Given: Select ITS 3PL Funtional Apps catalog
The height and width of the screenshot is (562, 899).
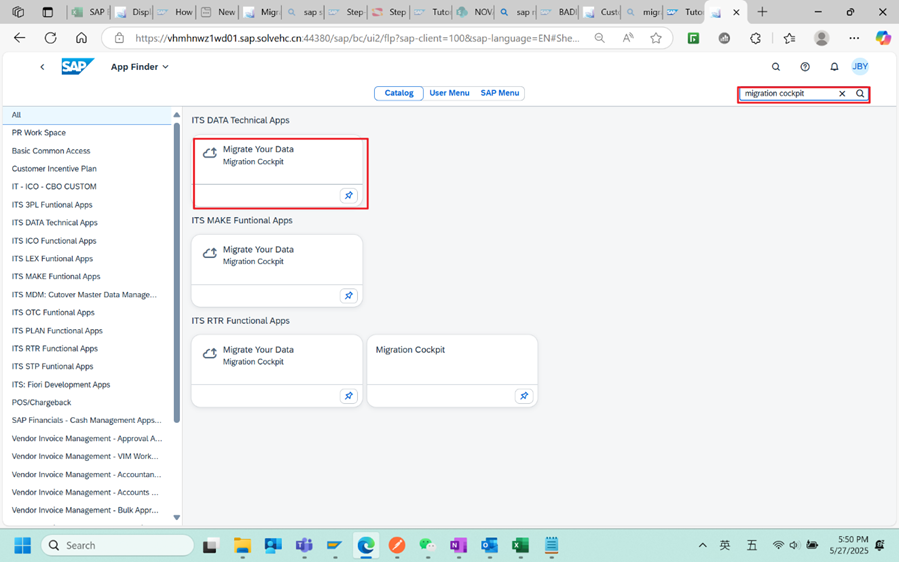Looking at the screenshot, I should 88,205.
